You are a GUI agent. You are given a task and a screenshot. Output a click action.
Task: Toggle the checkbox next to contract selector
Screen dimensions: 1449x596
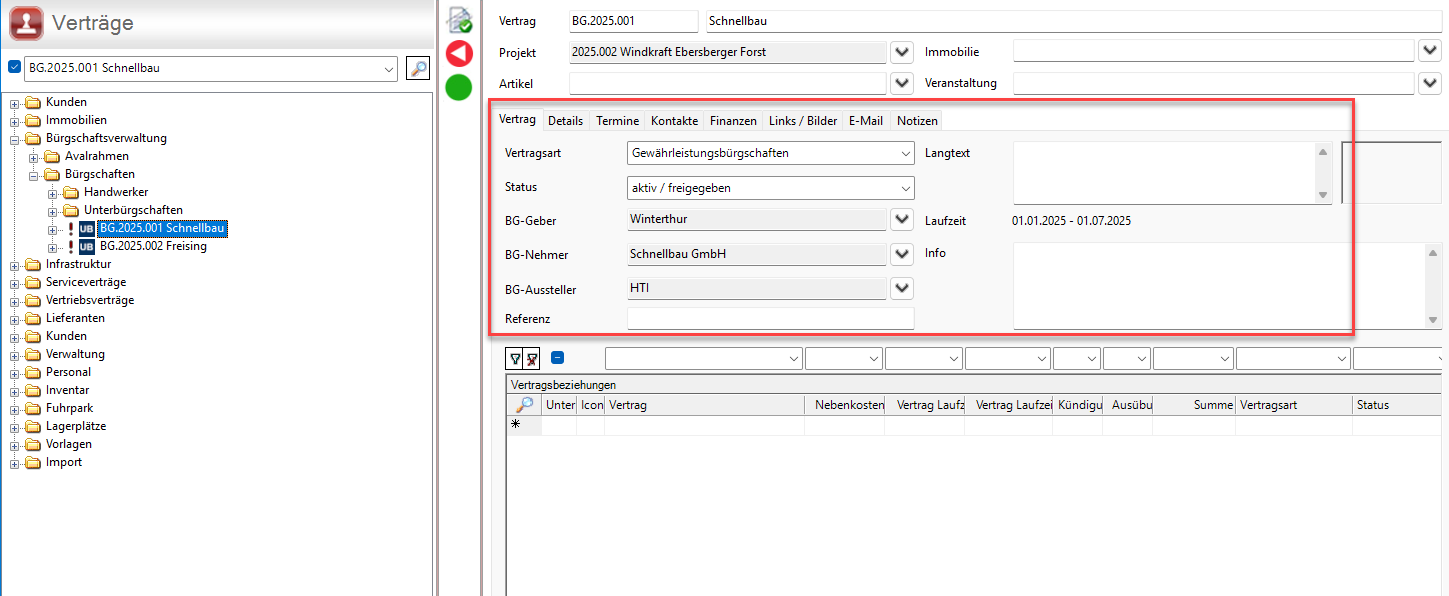tap(14, 68)
